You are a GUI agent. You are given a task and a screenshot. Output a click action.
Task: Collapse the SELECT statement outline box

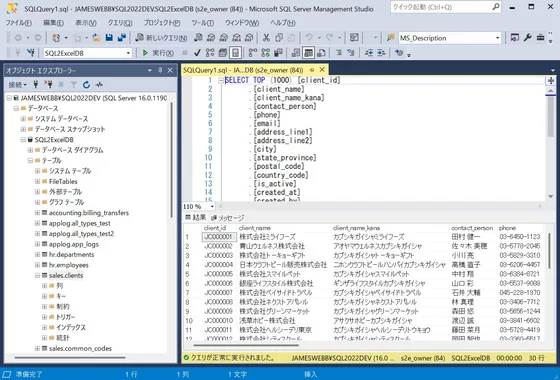pos(221,81)
